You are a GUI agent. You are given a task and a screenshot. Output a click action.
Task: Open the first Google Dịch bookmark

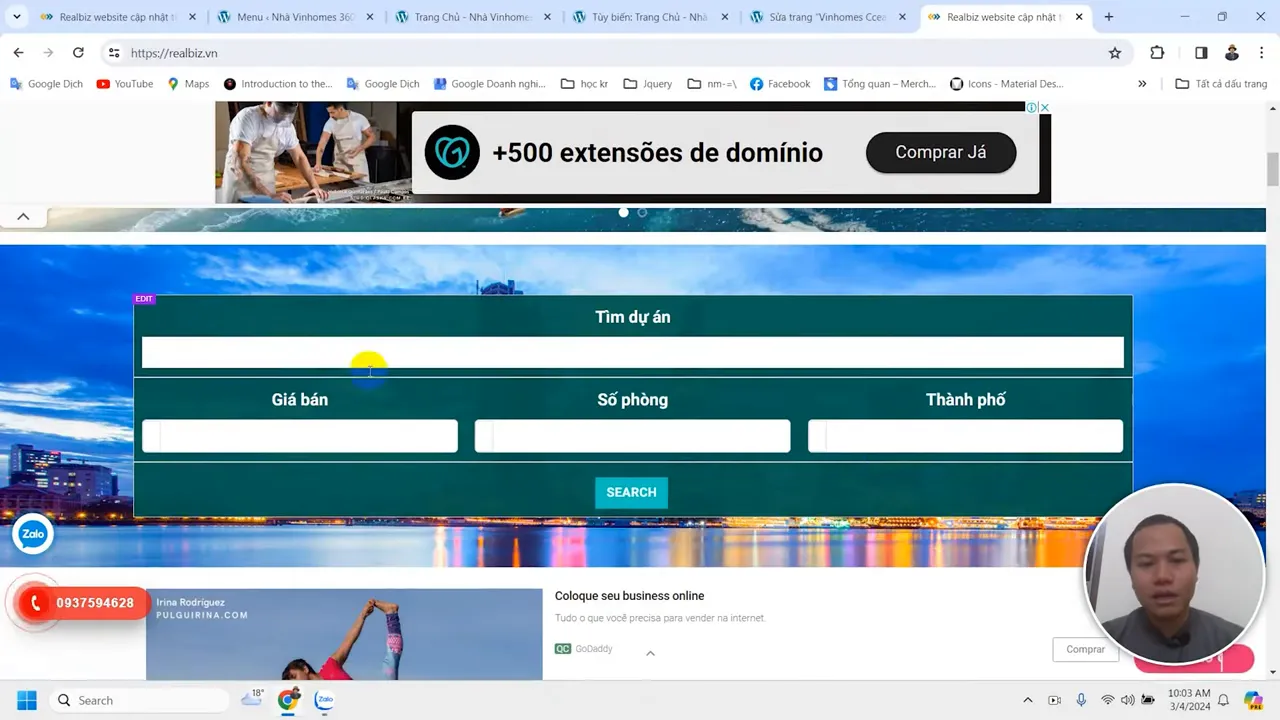46,84
